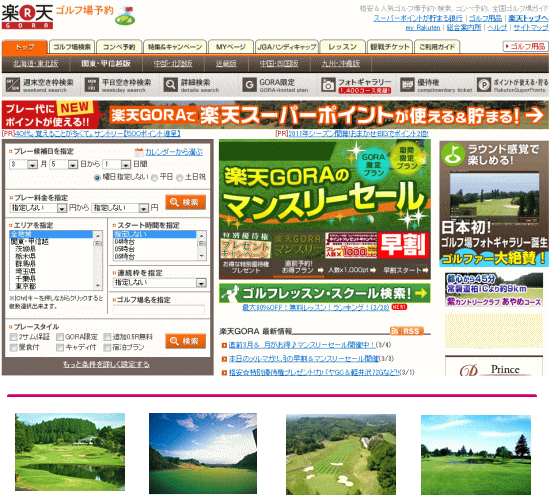Open the 優待権 ticket icon
The height and width of the screenshot is (495, 550).
(x=407, y=85)
